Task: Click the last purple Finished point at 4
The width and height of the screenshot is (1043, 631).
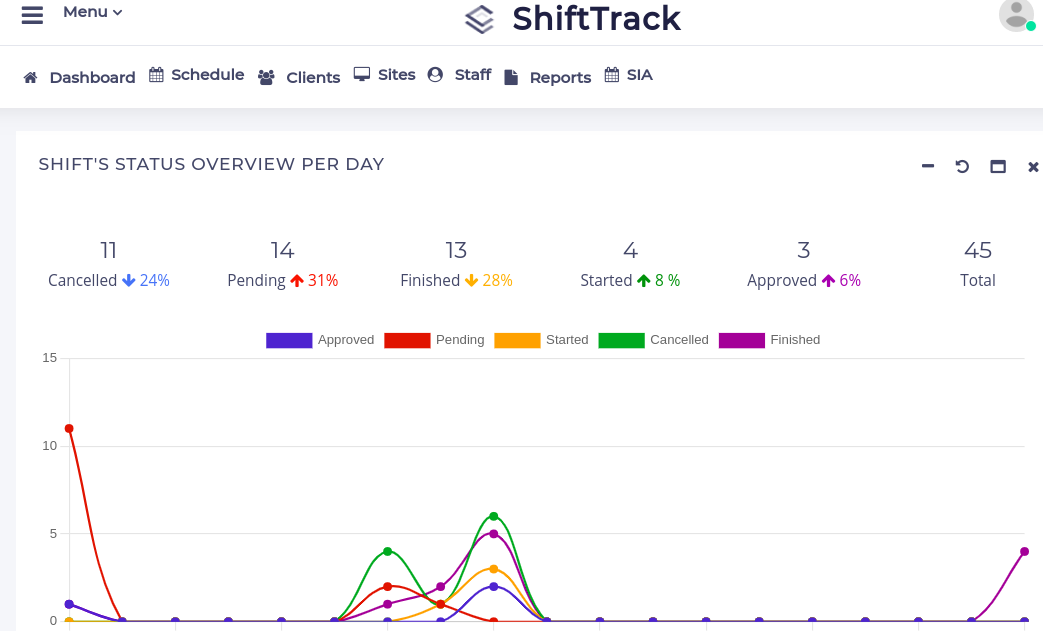Action: 1024,552
